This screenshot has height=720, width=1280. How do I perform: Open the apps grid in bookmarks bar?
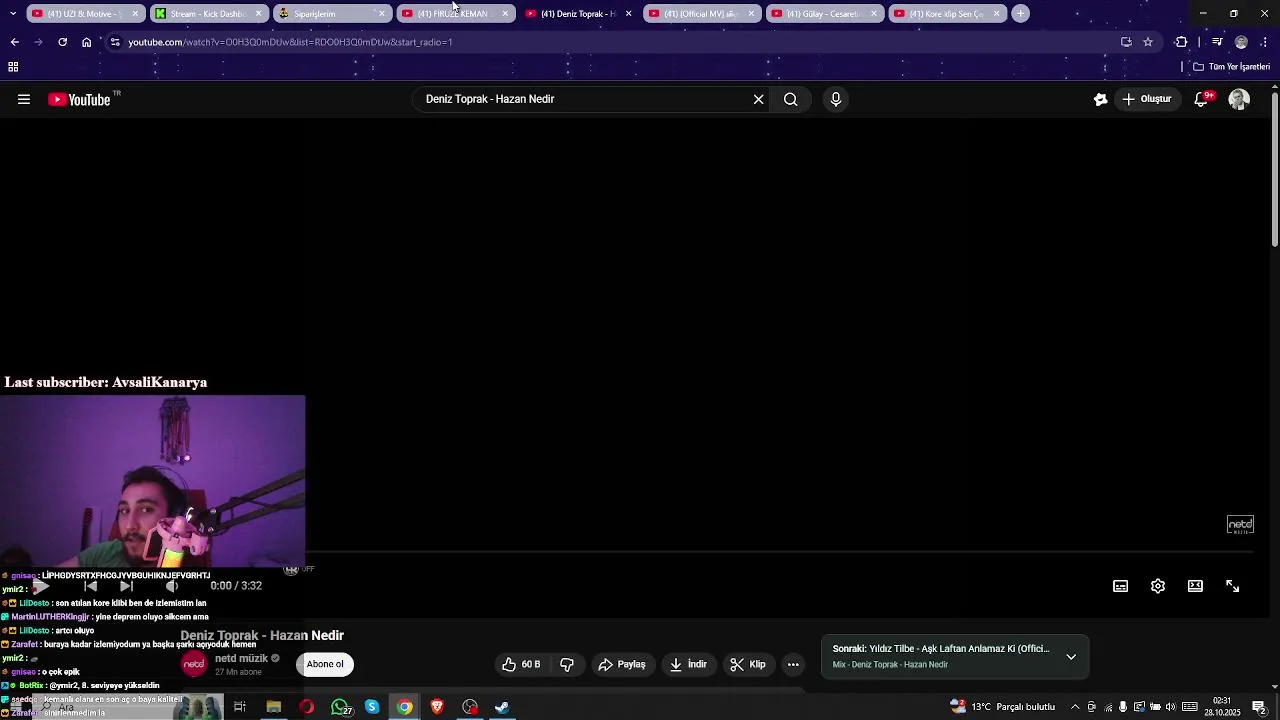pyautogui.click(x=13, y=67)
